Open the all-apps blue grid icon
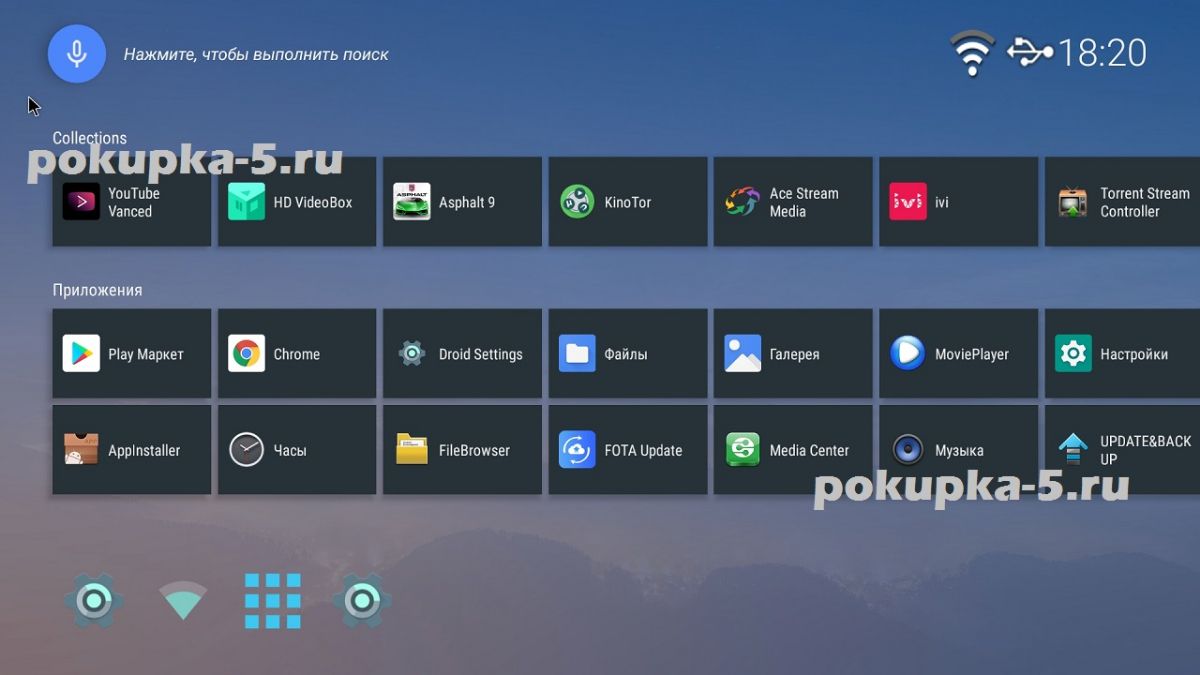 pyautogui.click(x=273, y=601)
